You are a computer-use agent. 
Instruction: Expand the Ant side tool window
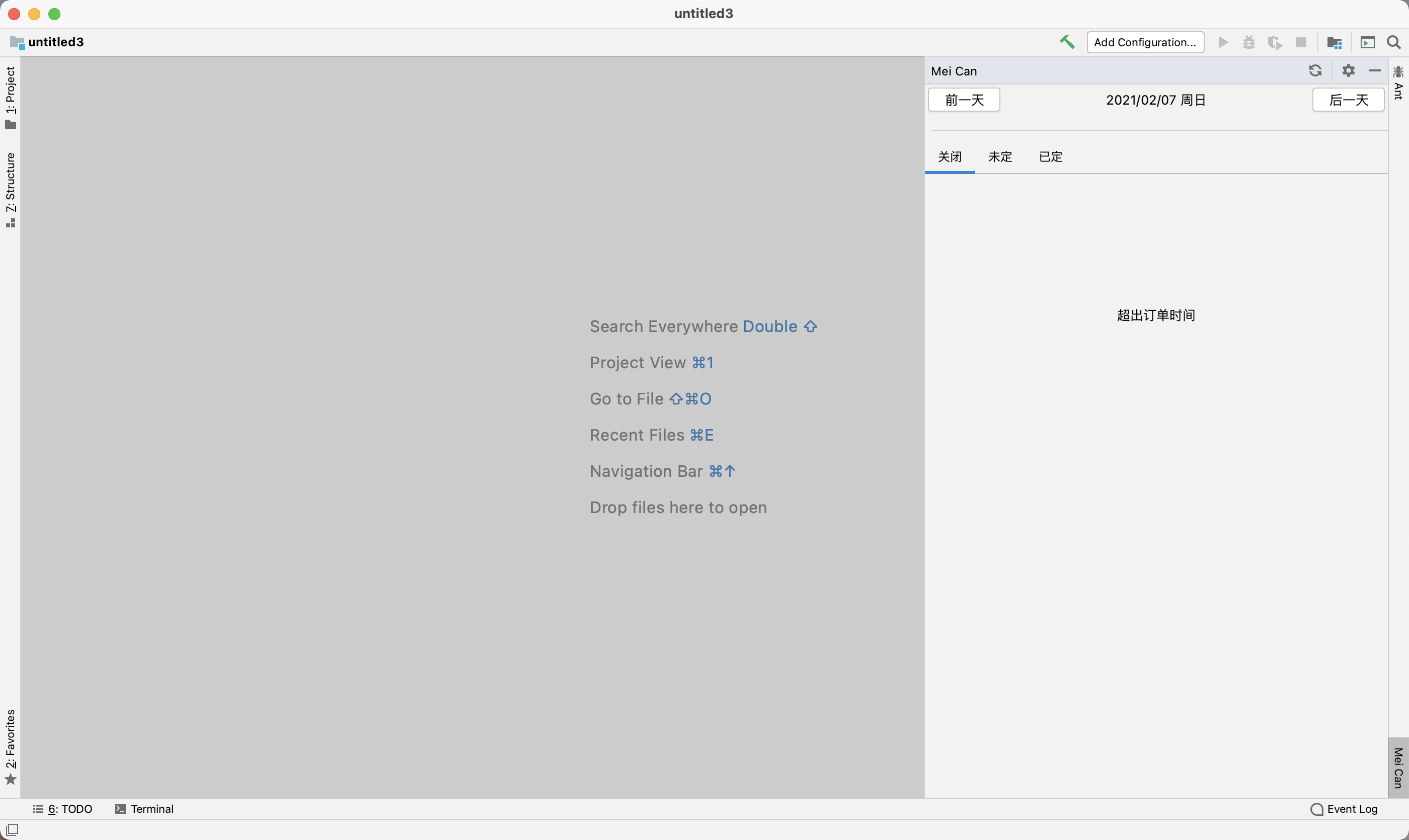(1398, 83)
